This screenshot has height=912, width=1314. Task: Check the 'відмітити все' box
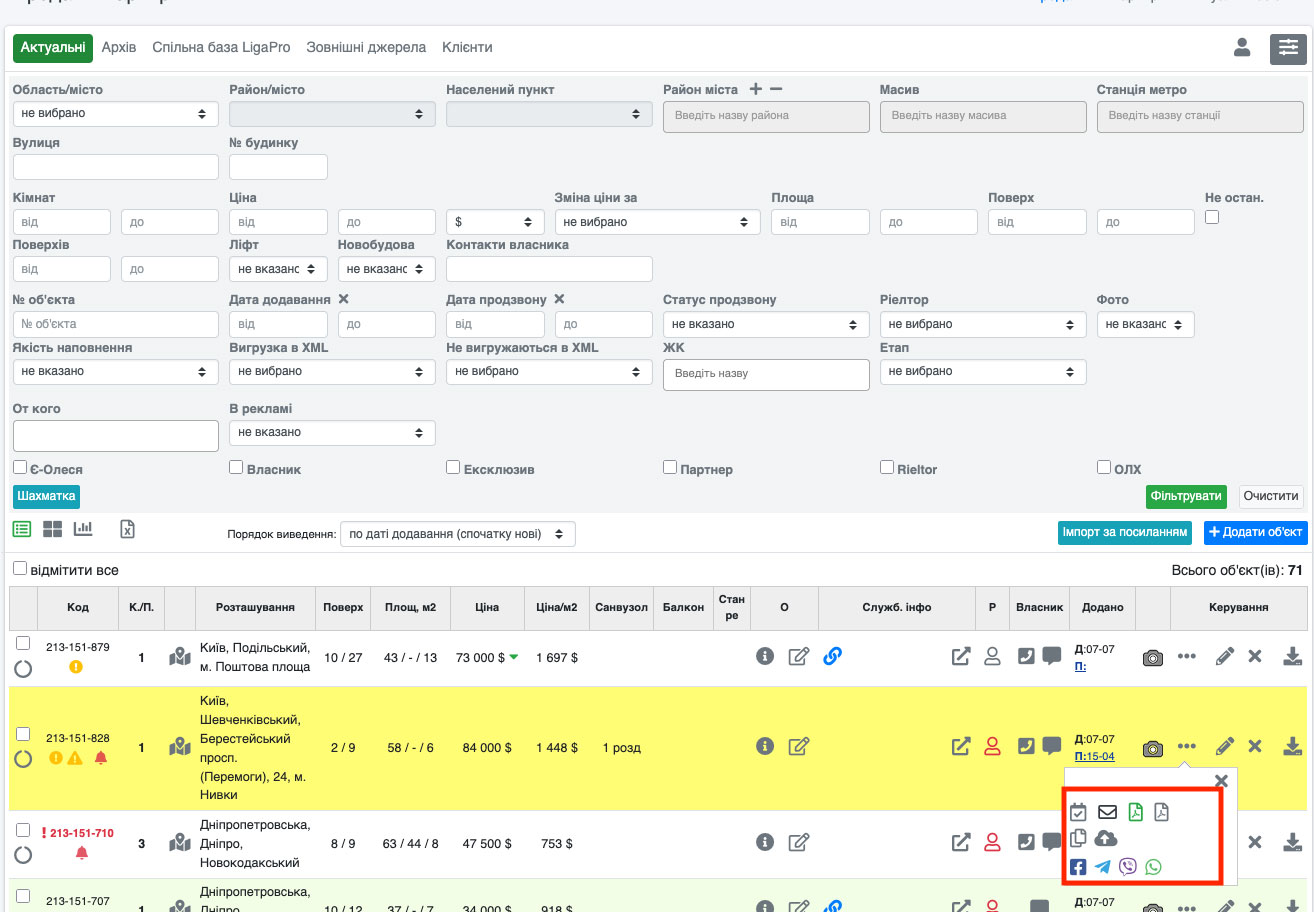click(x=20, y=569)
